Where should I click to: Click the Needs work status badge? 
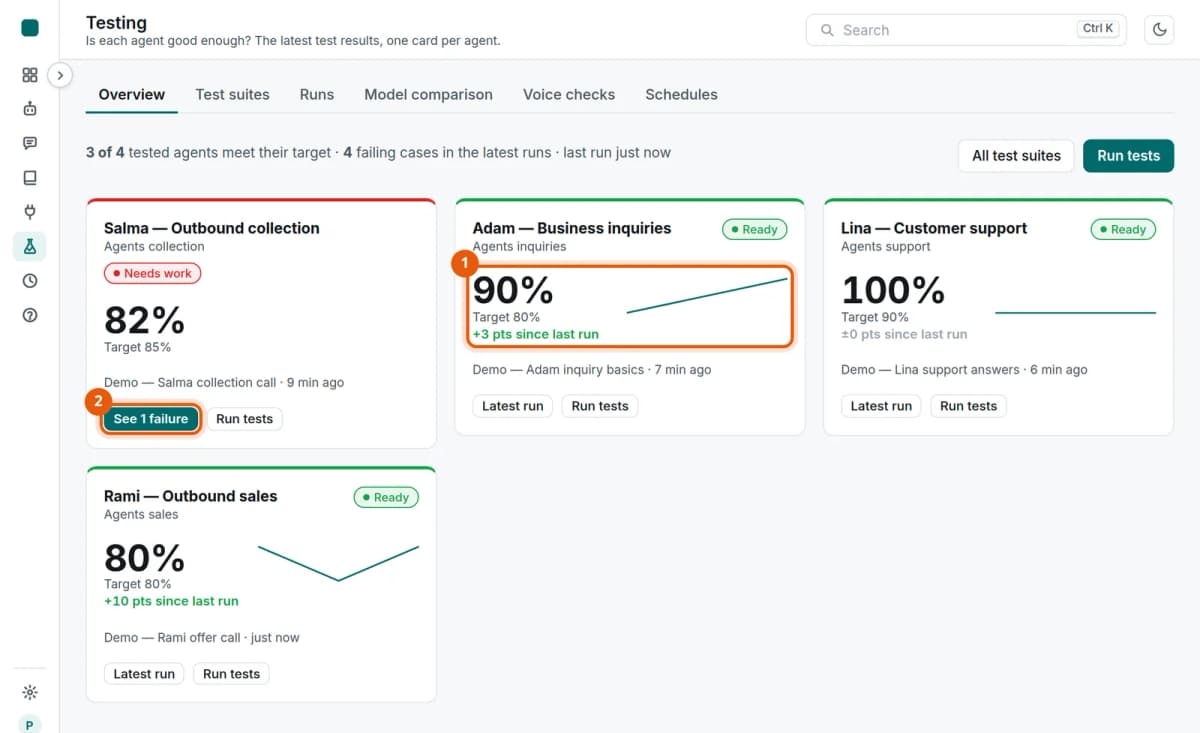[153, 273]
